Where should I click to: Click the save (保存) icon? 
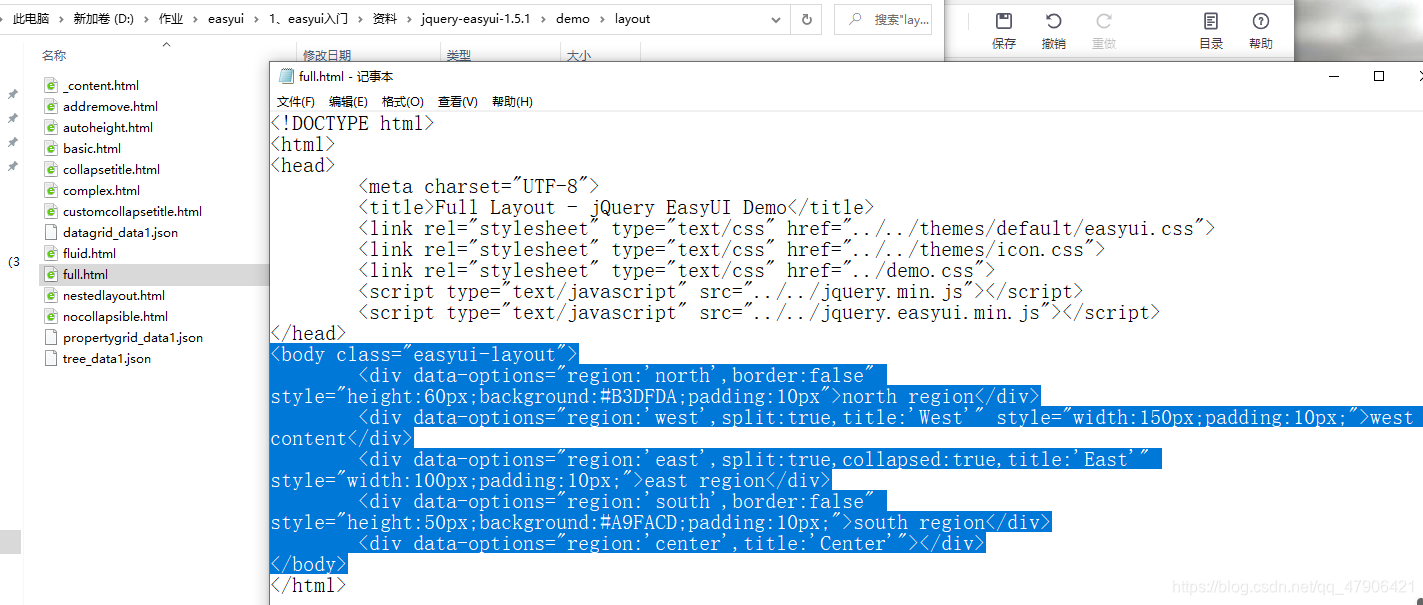click(x=1004, y=21)
